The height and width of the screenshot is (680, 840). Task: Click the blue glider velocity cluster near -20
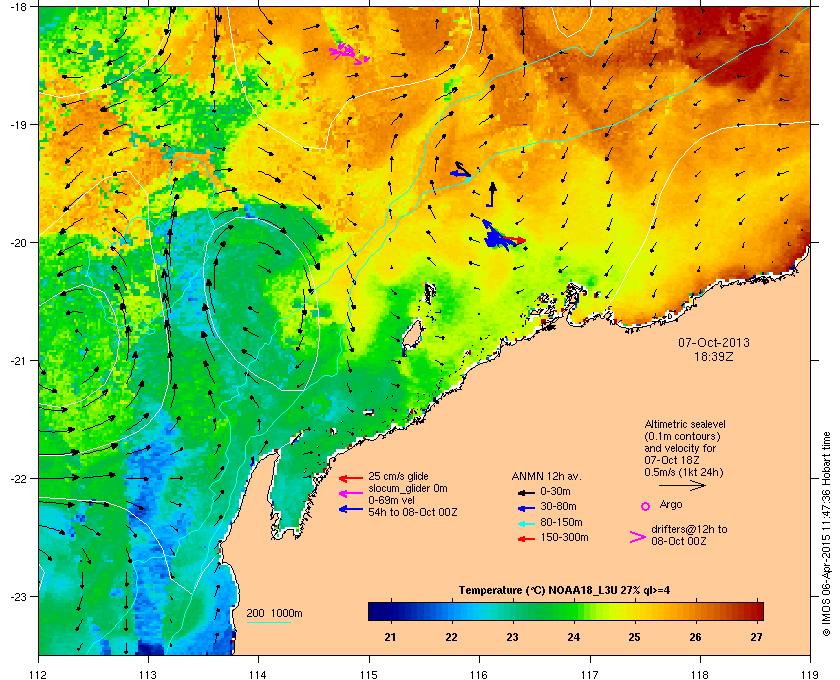click(497, 236)
